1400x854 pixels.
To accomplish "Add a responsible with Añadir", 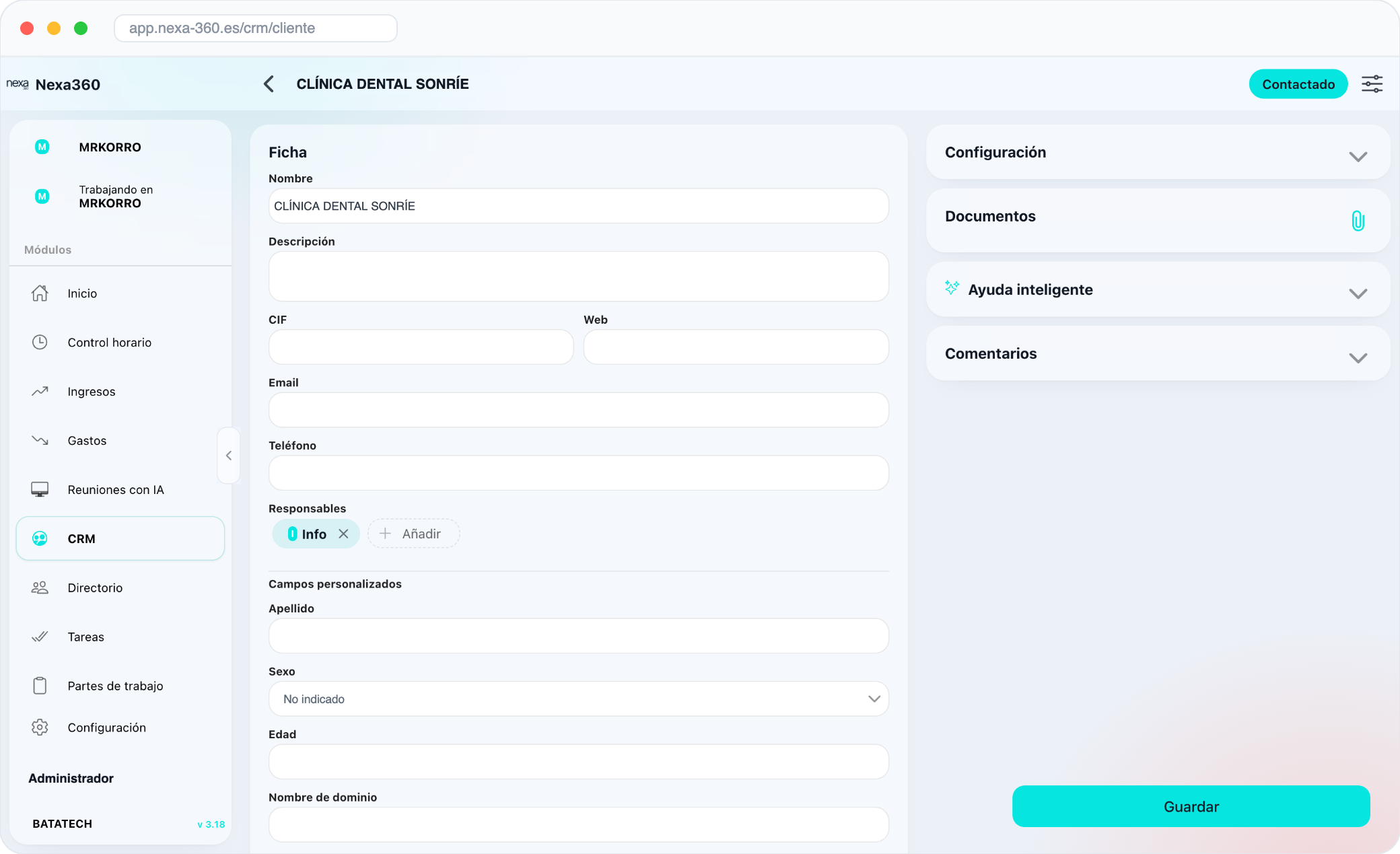I will click(x=413, y=534).
